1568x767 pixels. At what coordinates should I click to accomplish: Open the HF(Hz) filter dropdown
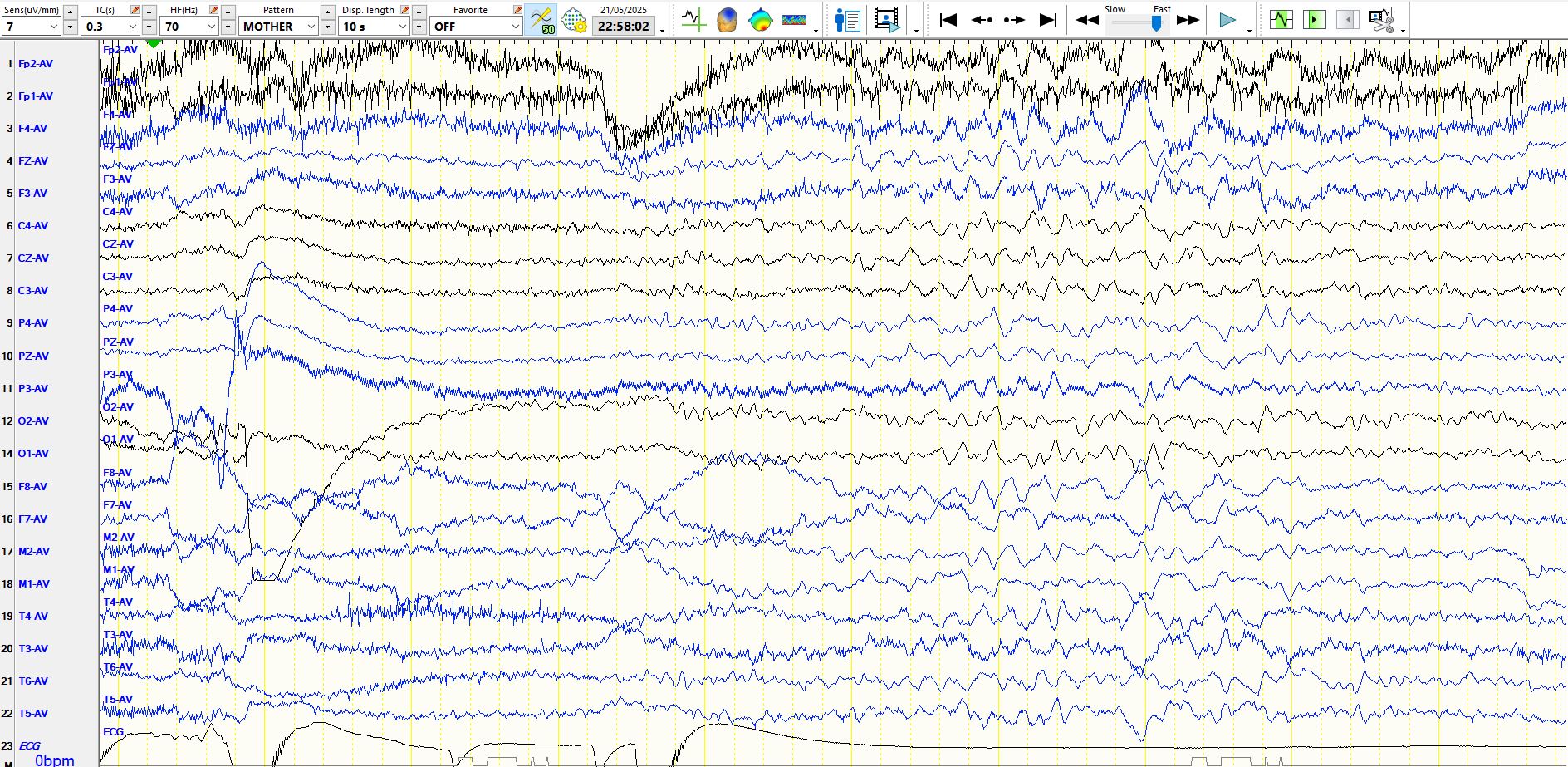(x=189, y=27)
